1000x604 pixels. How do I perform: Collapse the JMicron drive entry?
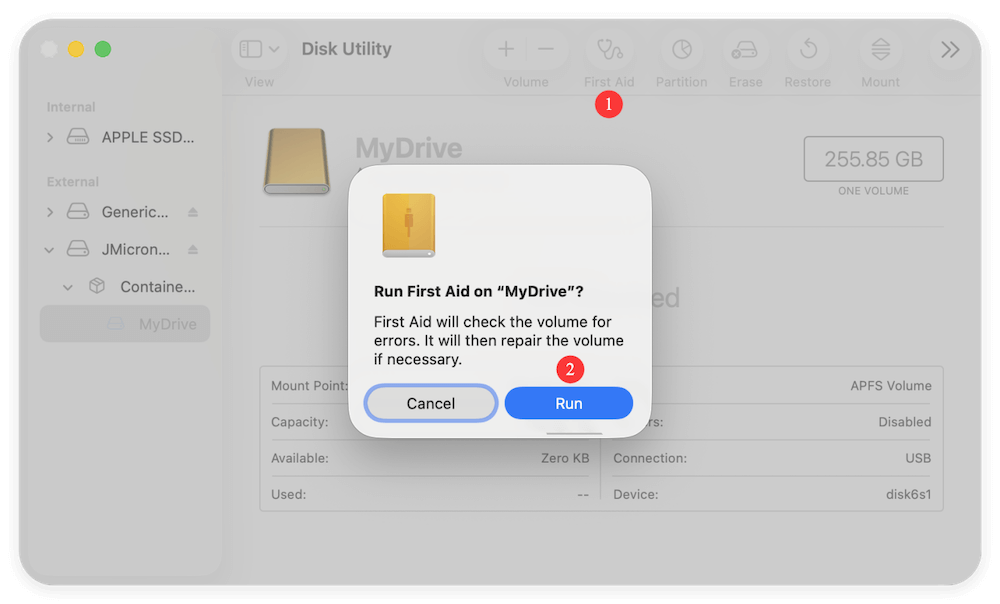(48, 249)
